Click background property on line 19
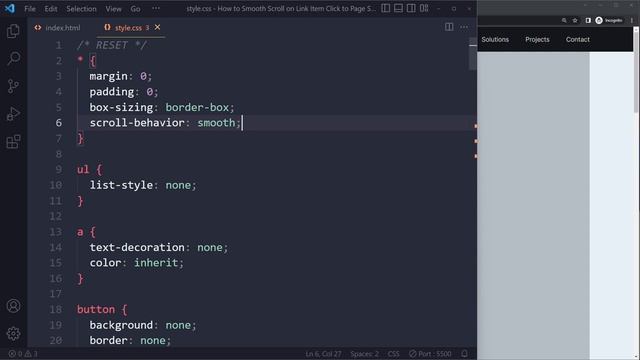Image resolution: width=640 pixels, height=360 pixels. pyautogui.click(x=121, y=325)
